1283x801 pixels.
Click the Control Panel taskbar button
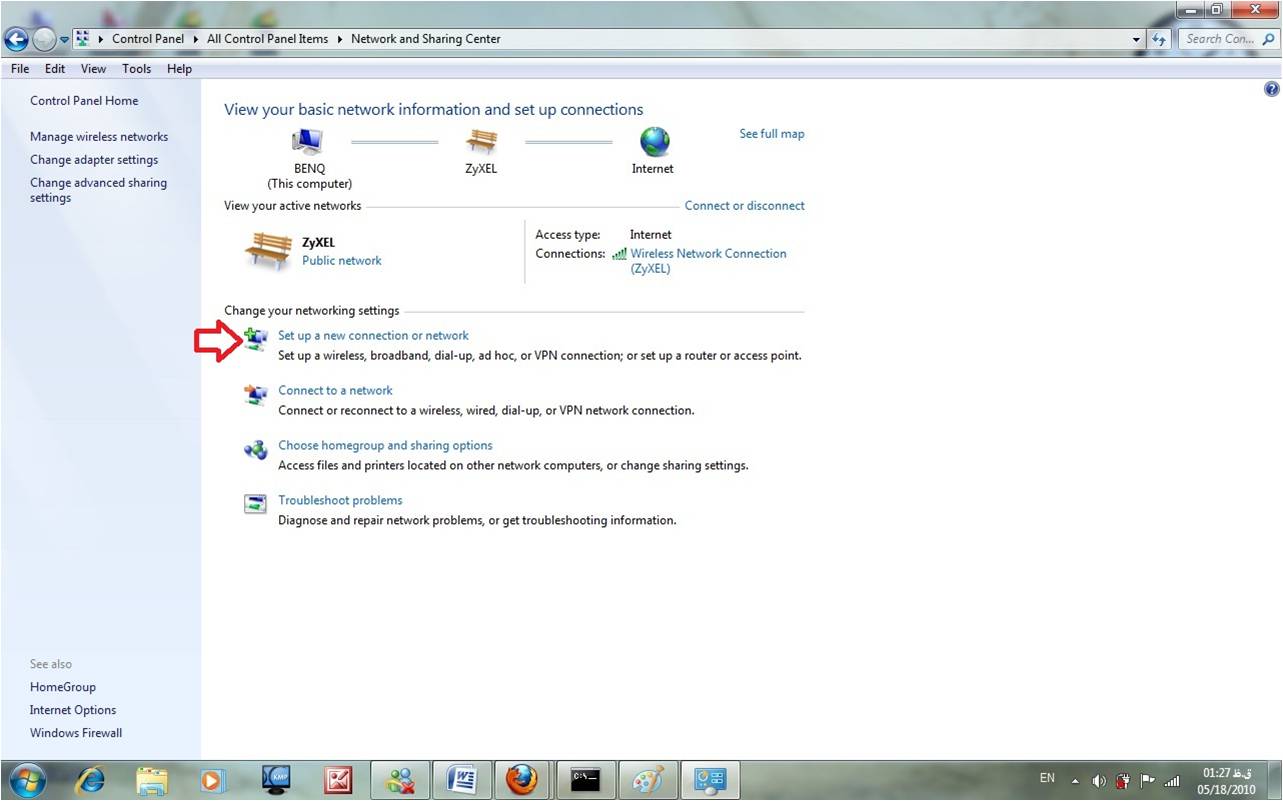click(x=710, y=779)
